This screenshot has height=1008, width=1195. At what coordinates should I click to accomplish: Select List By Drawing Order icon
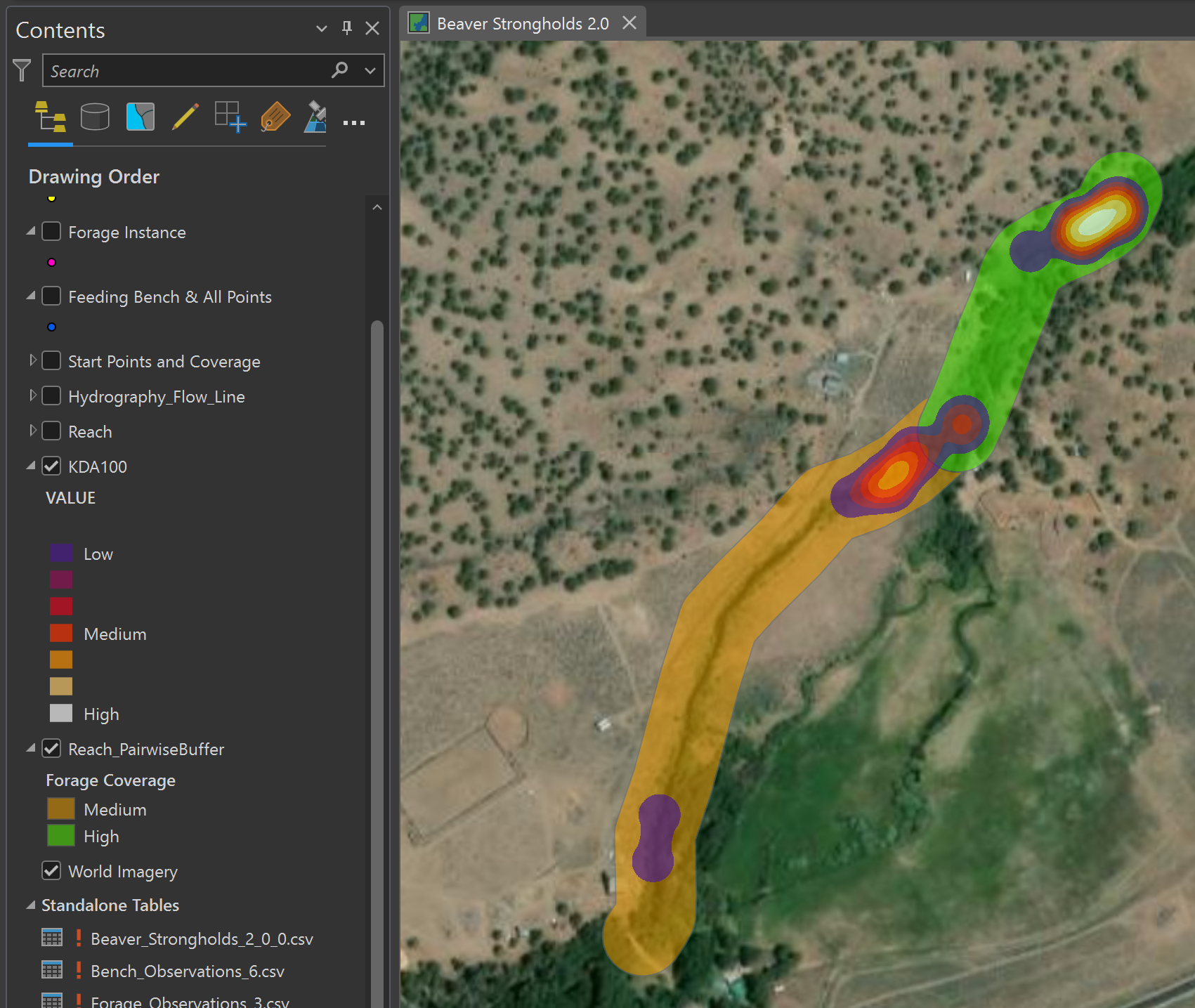point(51,117)
